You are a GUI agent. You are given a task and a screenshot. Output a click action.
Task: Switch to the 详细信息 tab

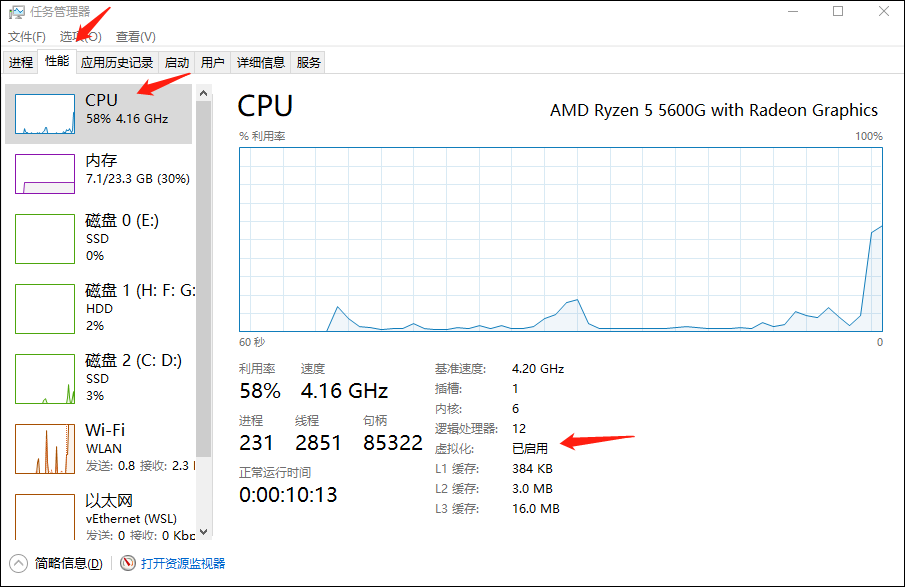[261, 62]
